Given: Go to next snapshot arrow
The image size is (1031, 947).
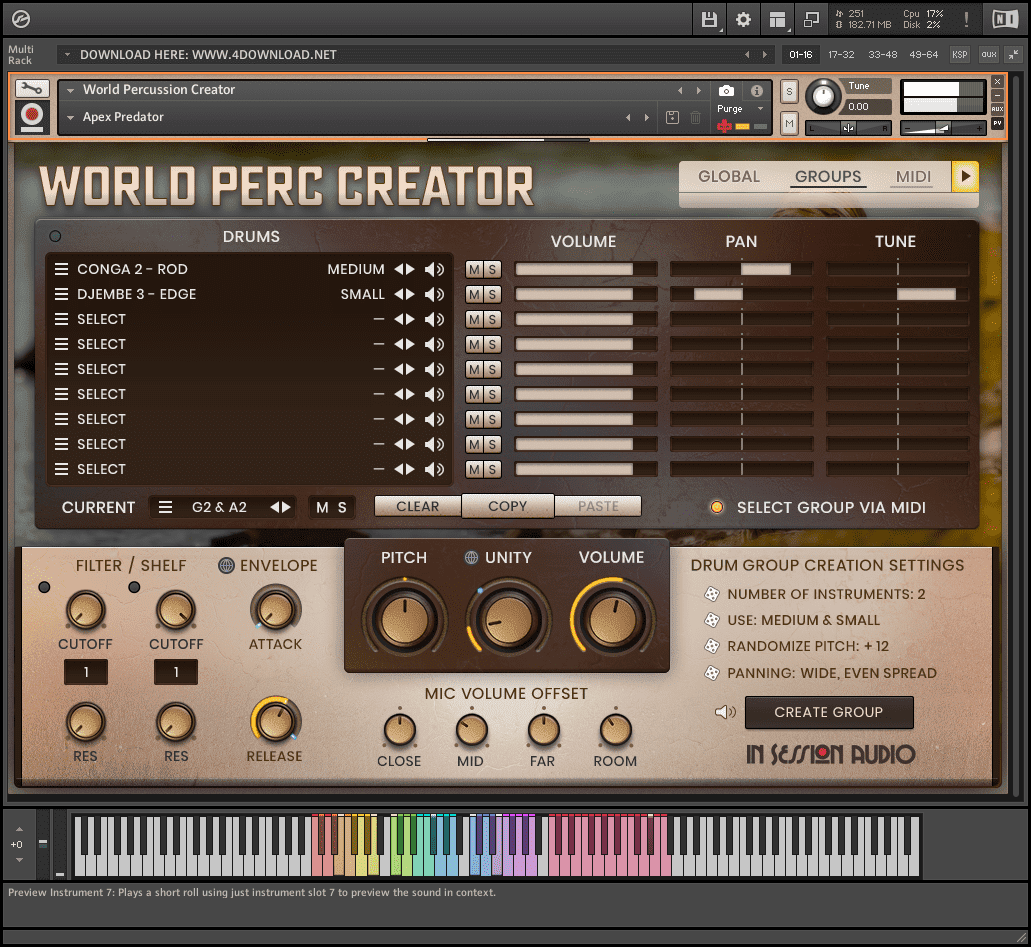Looking at the screenshot, I should 647,118.
